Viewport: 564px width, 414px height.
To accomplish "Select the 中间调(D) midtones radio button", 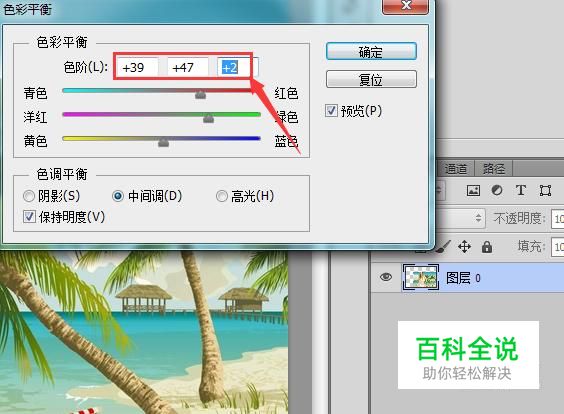I will click(x=118, y=196).
